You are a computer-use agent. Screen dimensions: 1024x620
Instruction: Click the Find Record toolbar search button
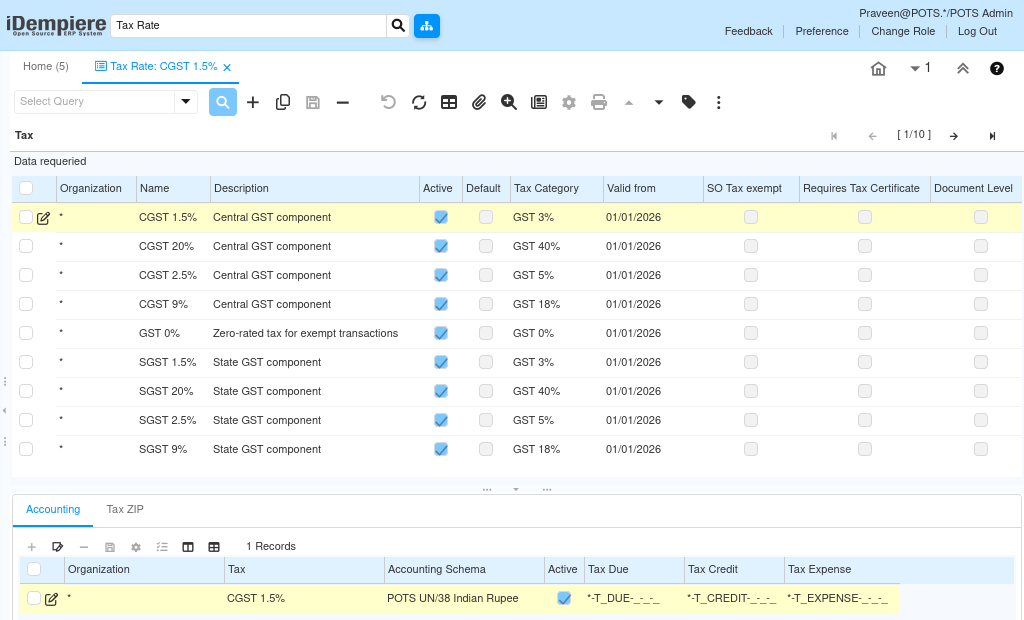(x=223, y=102)
